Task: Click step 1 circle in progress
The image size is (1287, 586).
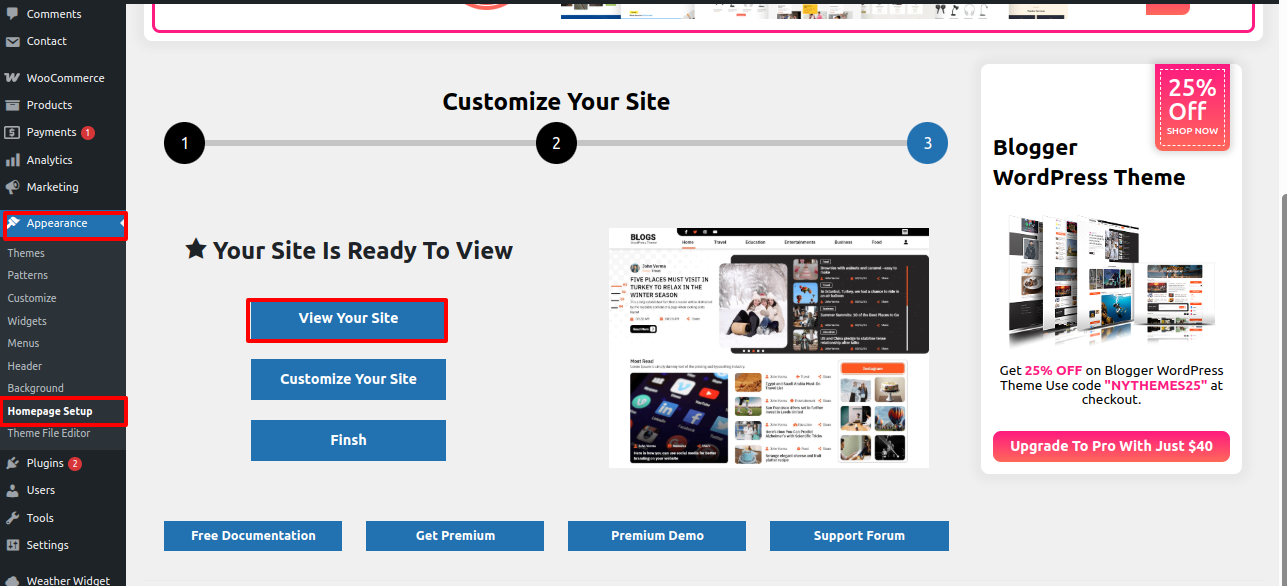Action: (184, 143)
